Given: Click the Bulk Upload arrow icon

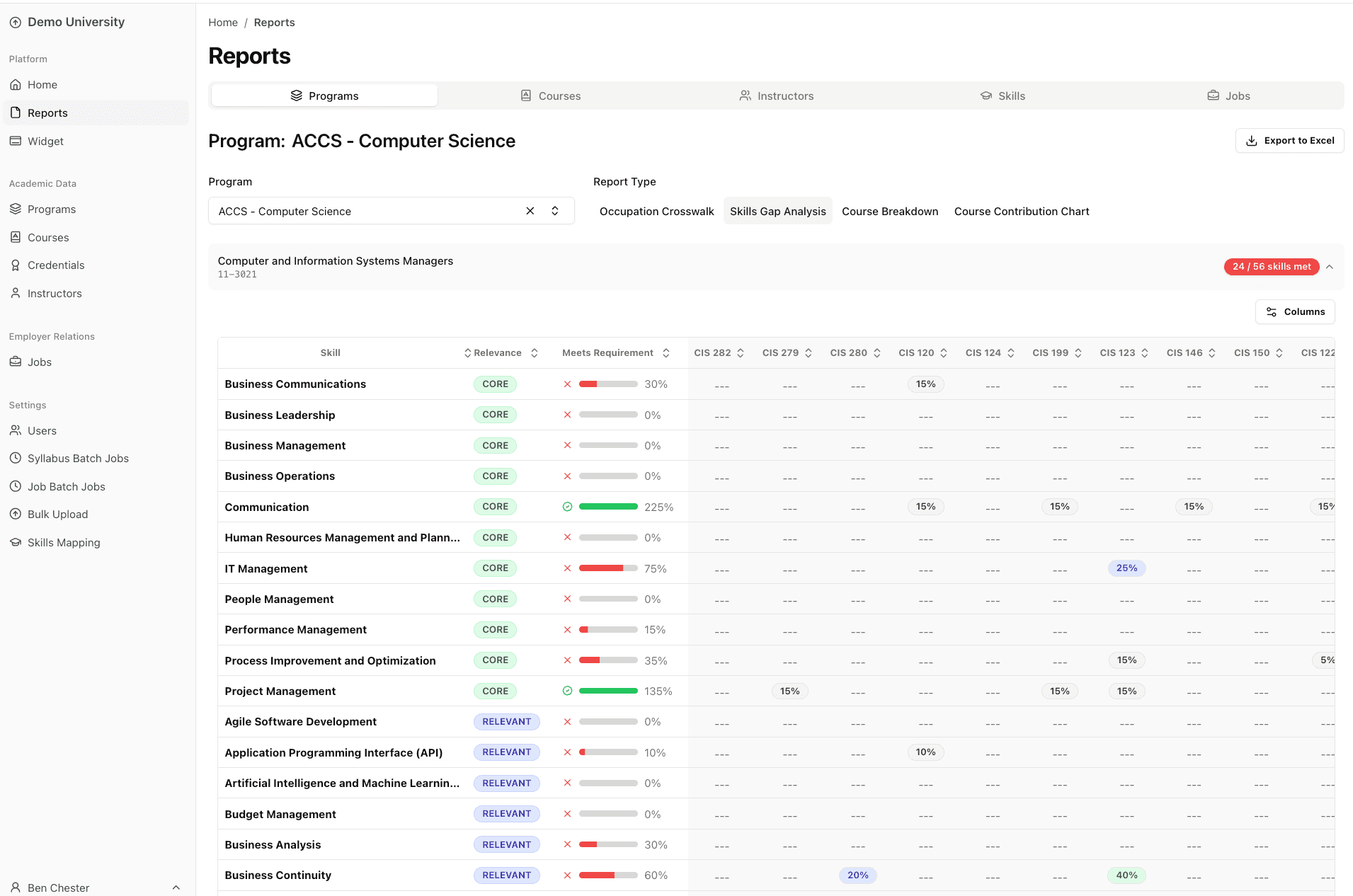Looking at the screenshot, I should [x=16, y=515].
